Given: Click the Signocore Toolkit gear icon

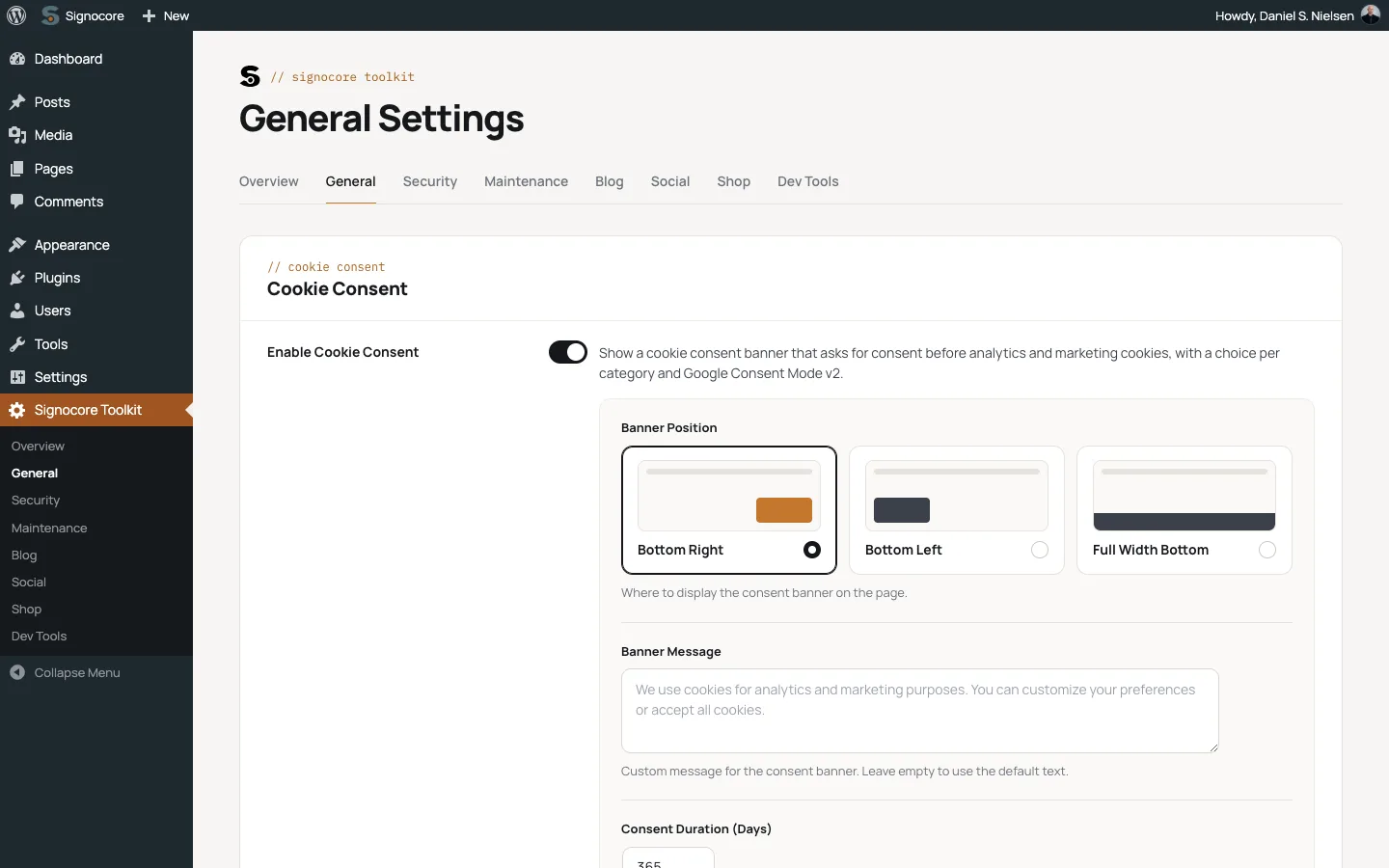Looking at the screenshot, I should [x=17, y=410].
